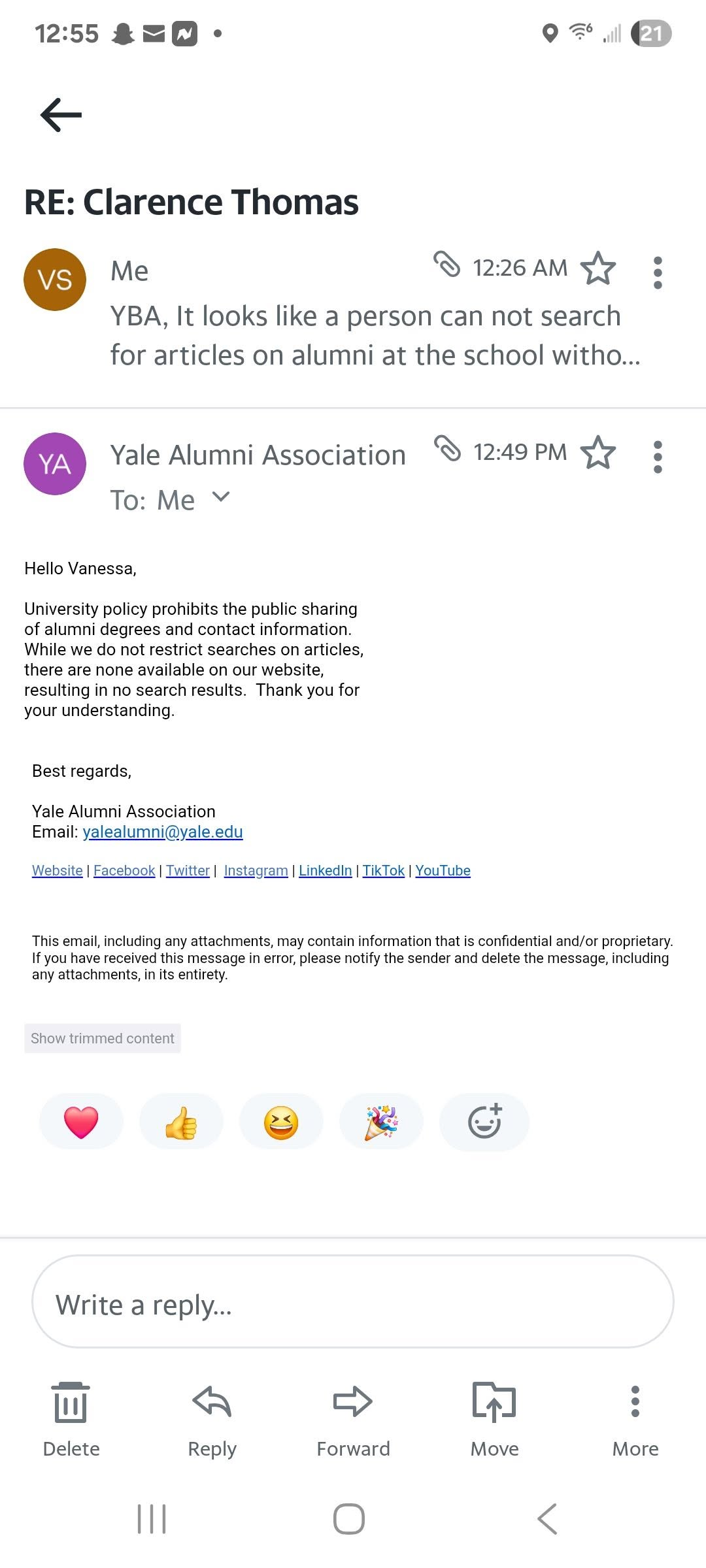
Task: Open the yalealumni@yale.edu email link
Action: click(163, 832)
